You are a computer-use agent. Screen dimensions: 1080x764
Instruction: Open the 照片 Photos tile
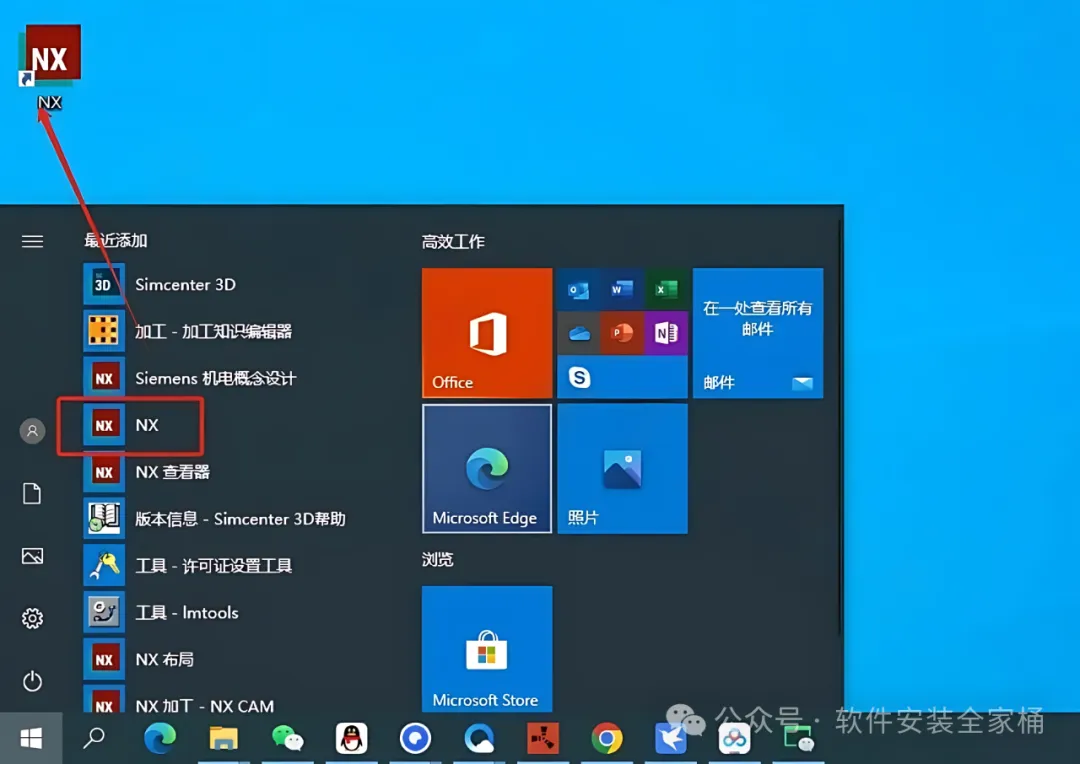pos(622,468)
